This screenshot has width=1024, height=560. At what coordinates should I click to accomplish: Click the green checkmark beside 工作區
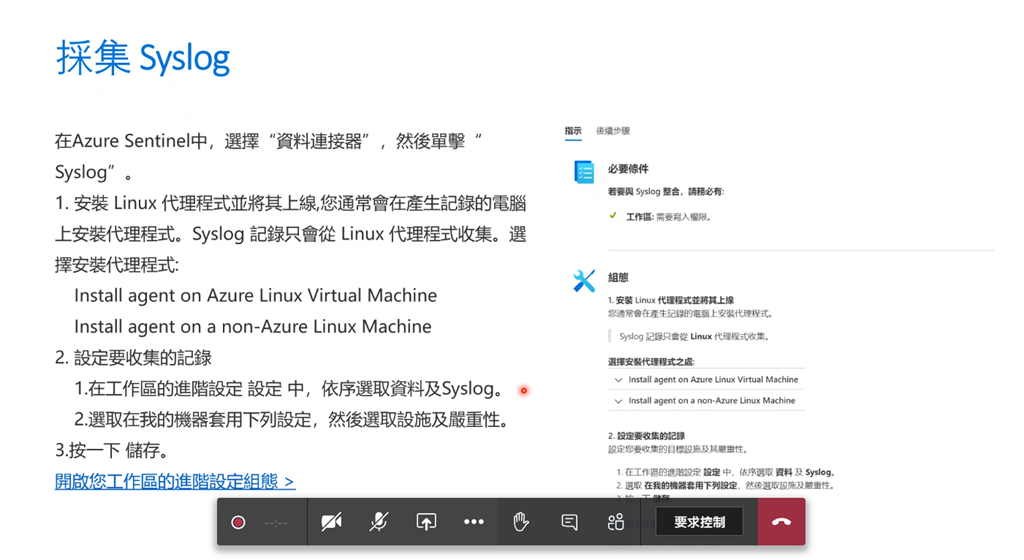click(x=613, y=215)
